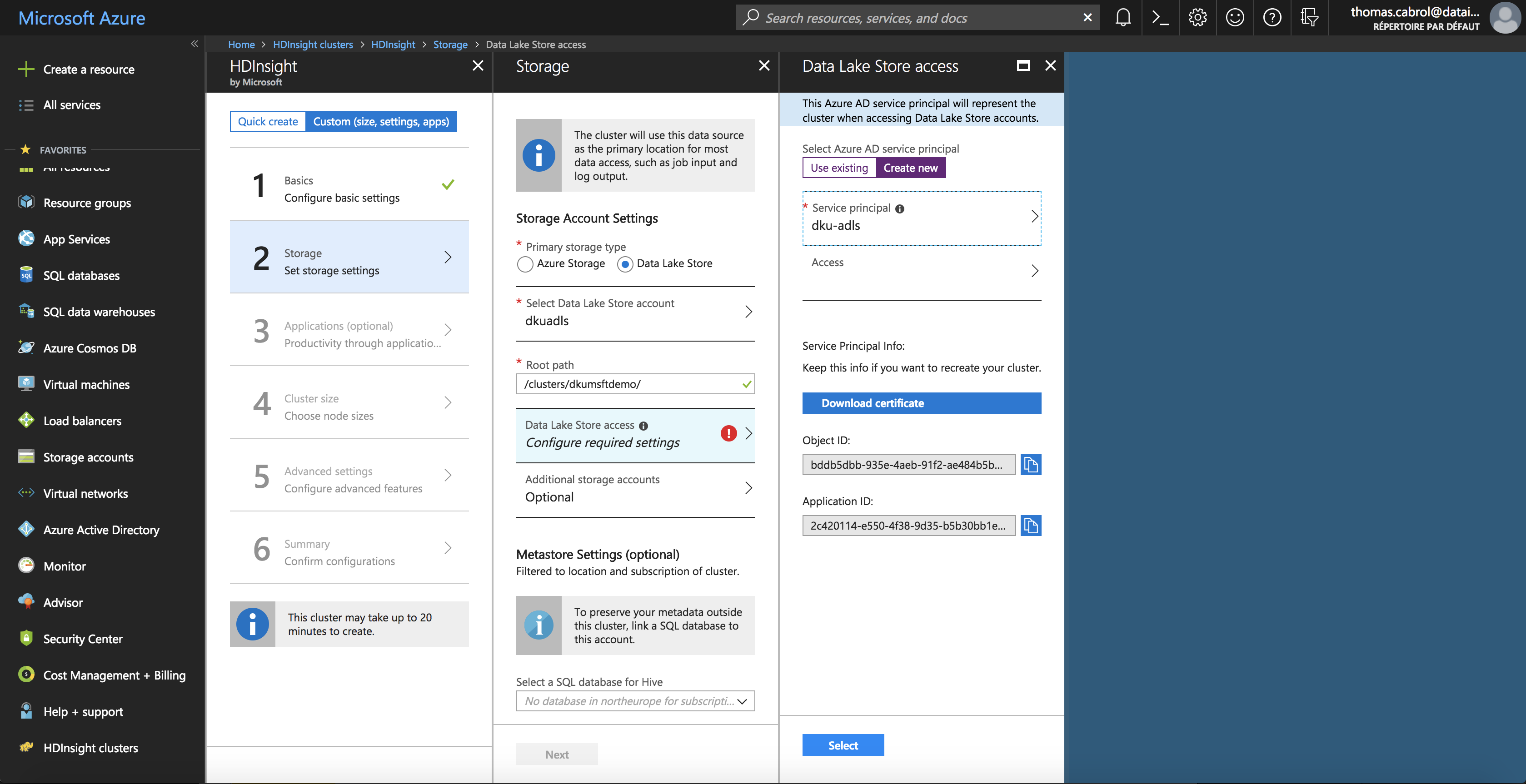Click the Azure Active Directory icon

[x=26, y=529]
